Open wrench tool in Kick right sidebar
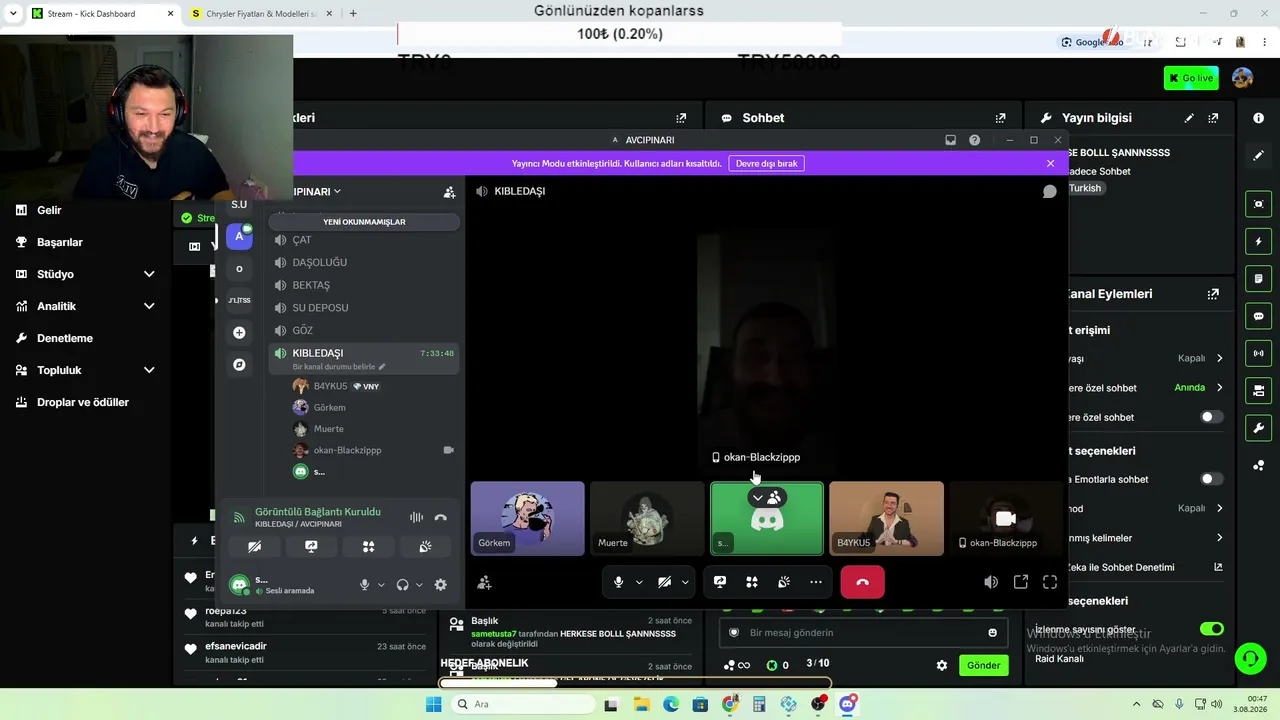The width and height of the screenshot is (1280, 720). (x=1258, y=428)
